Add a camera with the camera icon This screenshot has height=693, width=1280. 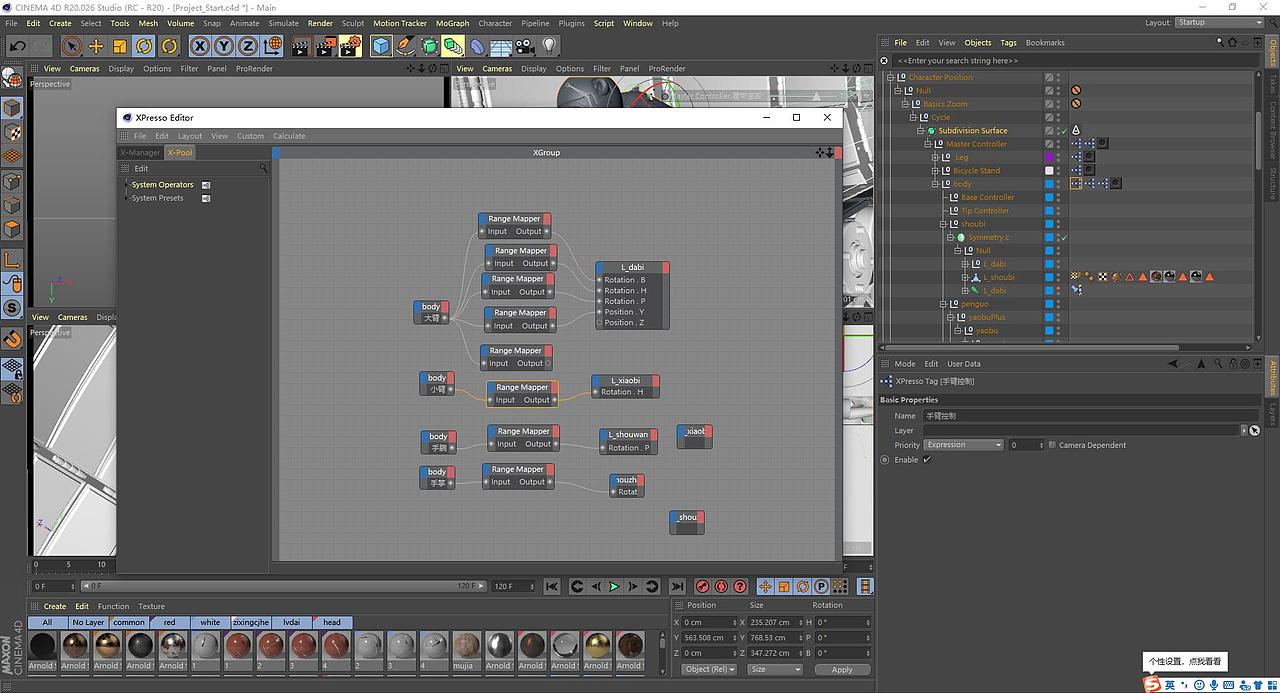coord(525,46)
